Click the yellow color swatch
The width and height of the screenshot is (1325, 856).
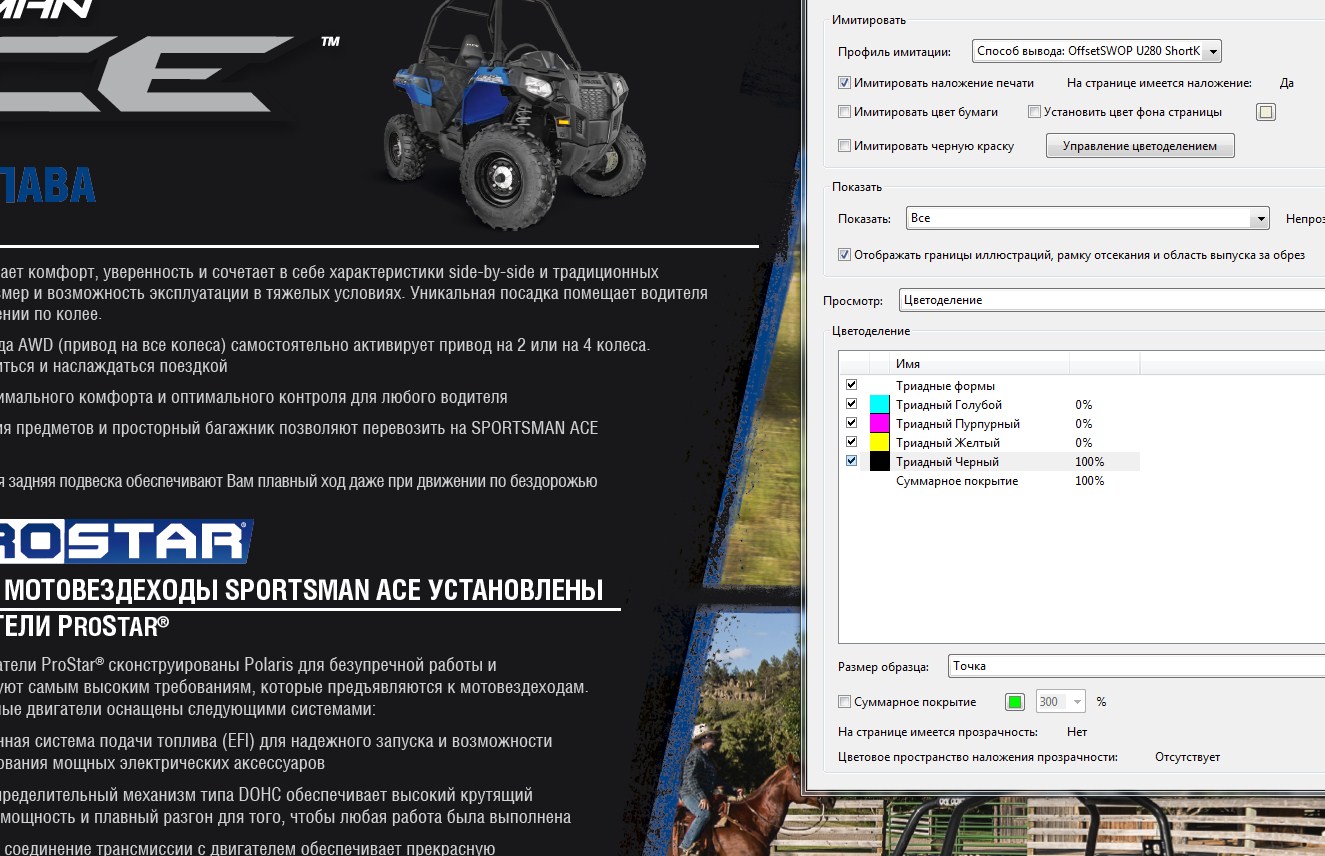pyautogui.click(x=880, y=442)
